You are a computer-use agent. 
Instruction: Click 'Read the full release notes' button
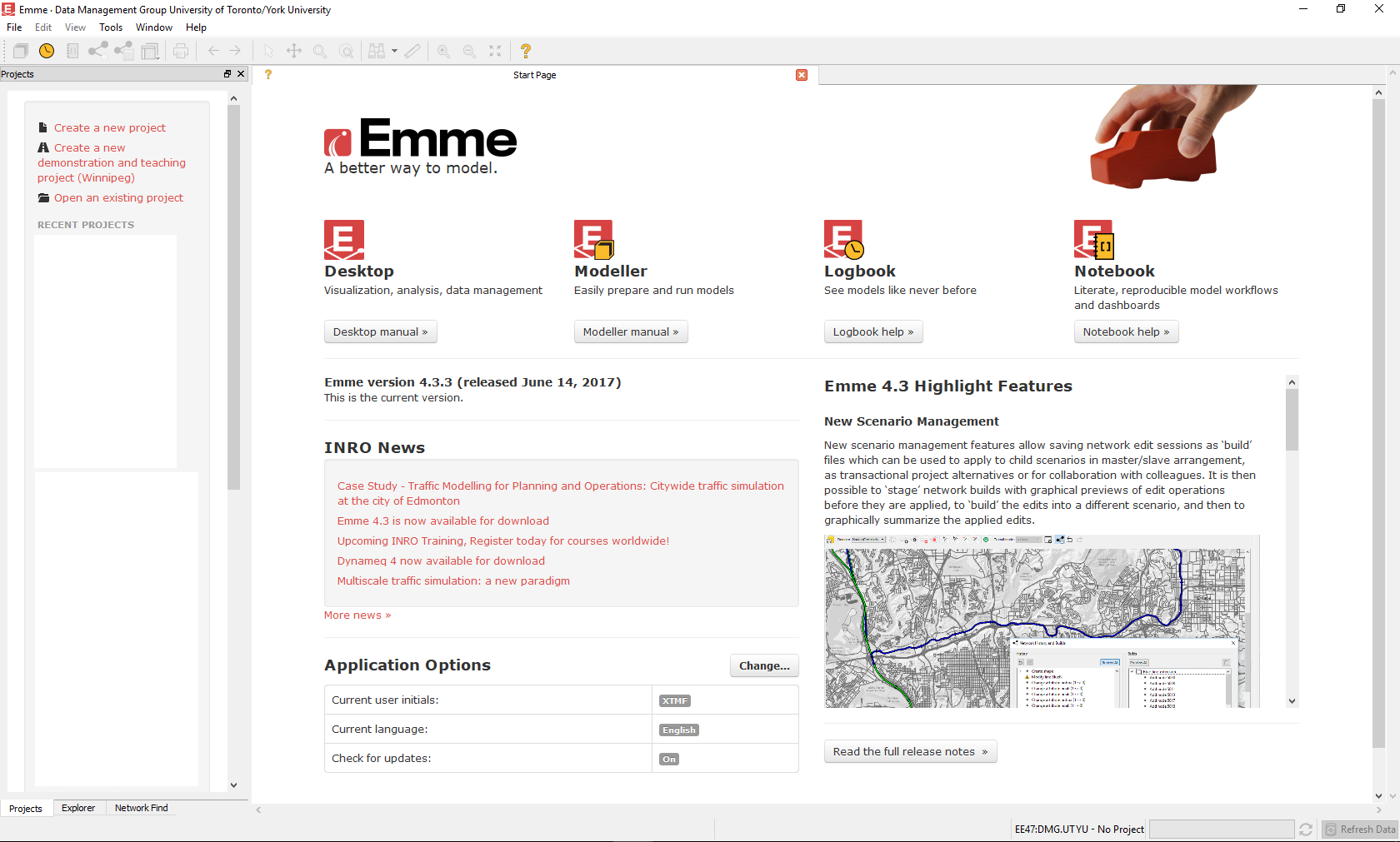click(910, 751)
